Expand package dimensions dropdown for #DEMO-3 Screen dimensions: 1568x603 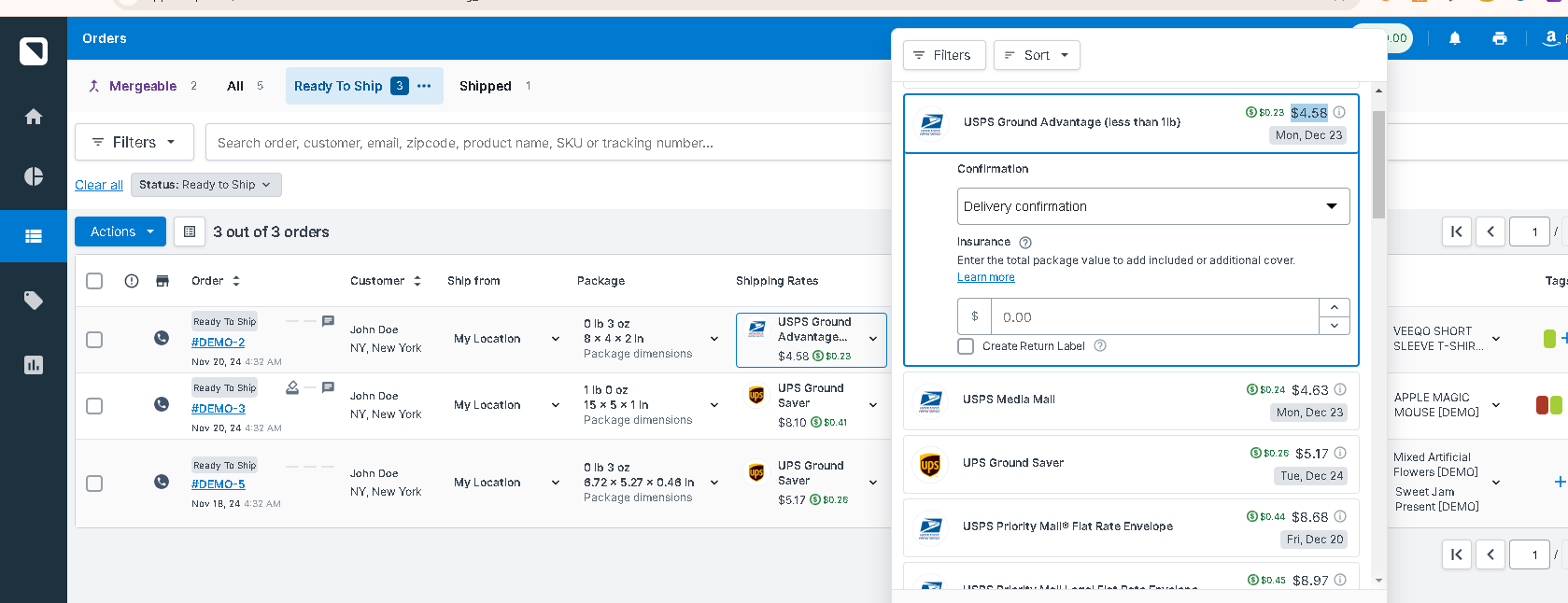pyautogui.click(x=714, y=405)
